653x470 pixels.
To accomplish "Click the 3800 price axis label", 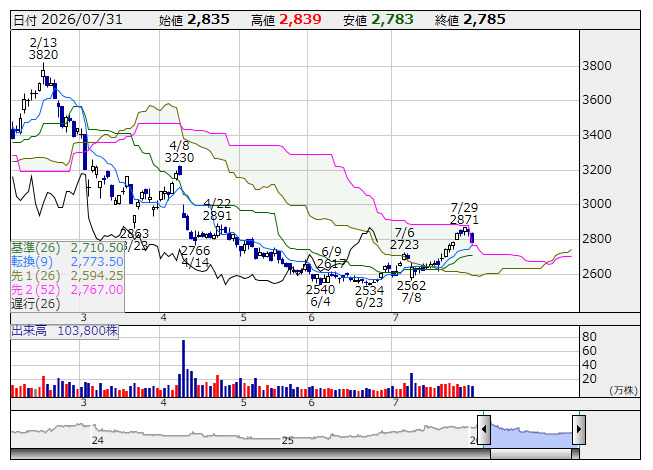I will [597, 66].
